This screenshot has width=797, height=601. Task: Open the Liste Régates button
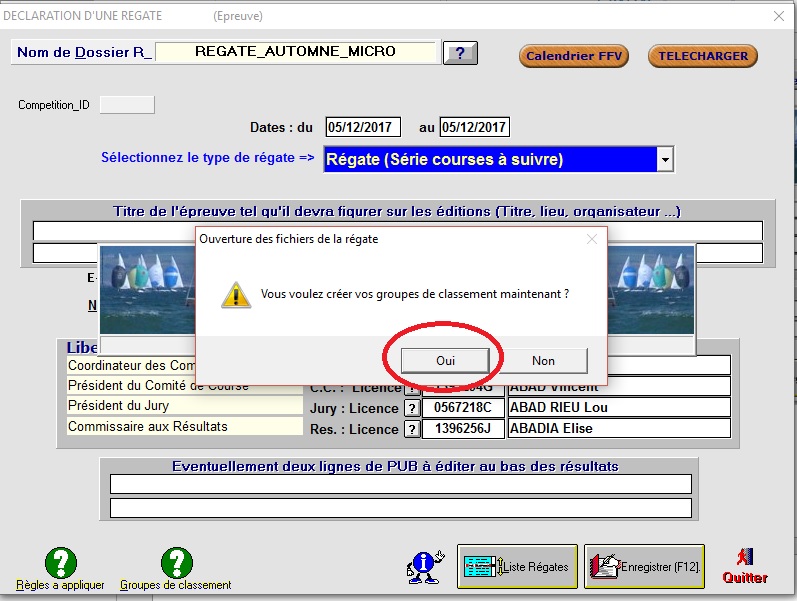pos(517,566)
